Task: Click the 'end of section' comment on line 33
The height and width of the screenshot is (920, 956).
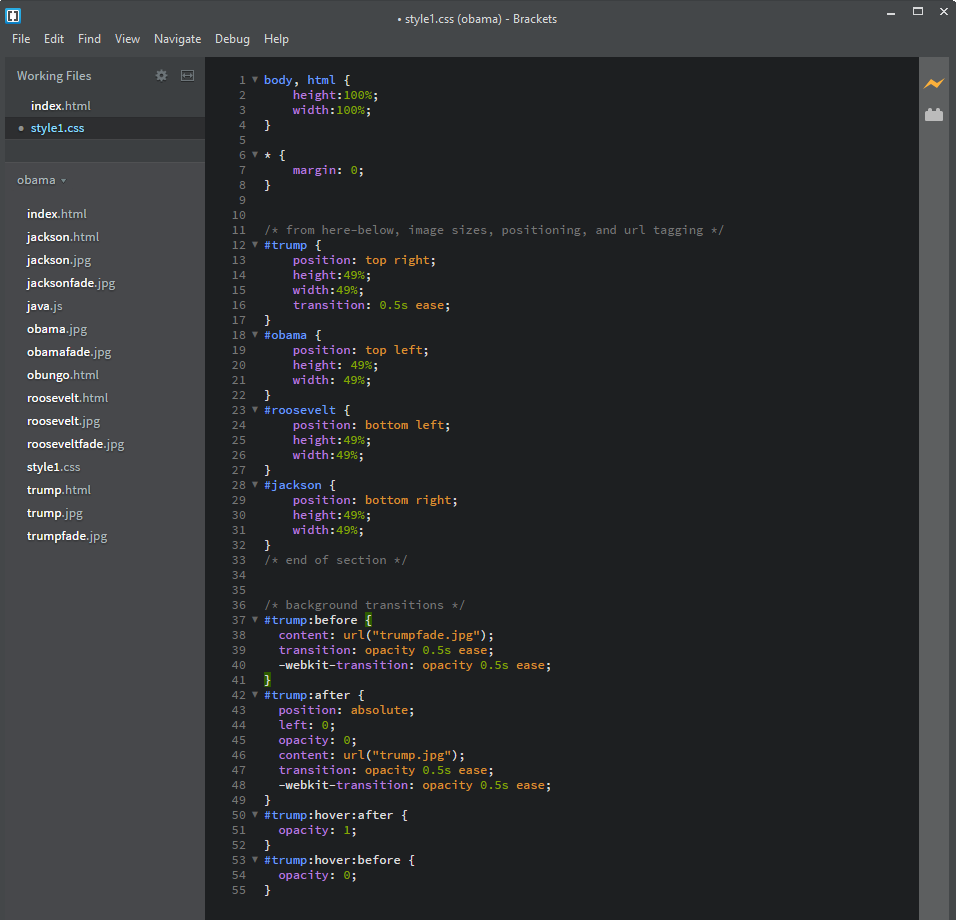Action: [336, 560]
